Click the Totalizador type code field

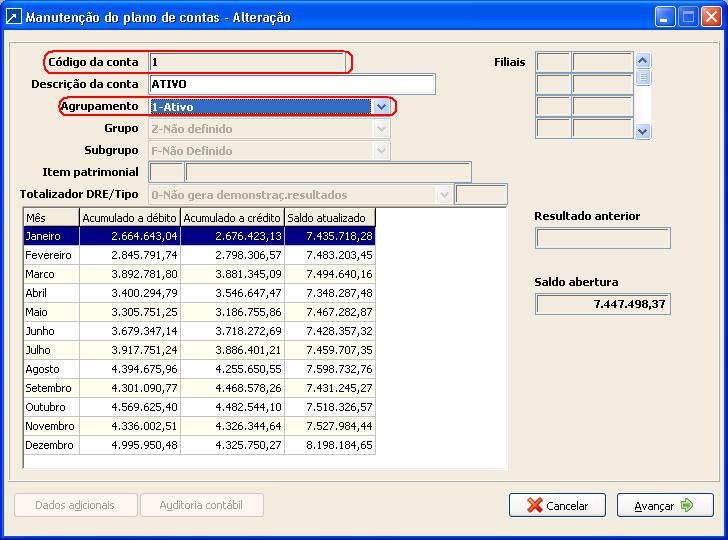click(x=481, y=195)
